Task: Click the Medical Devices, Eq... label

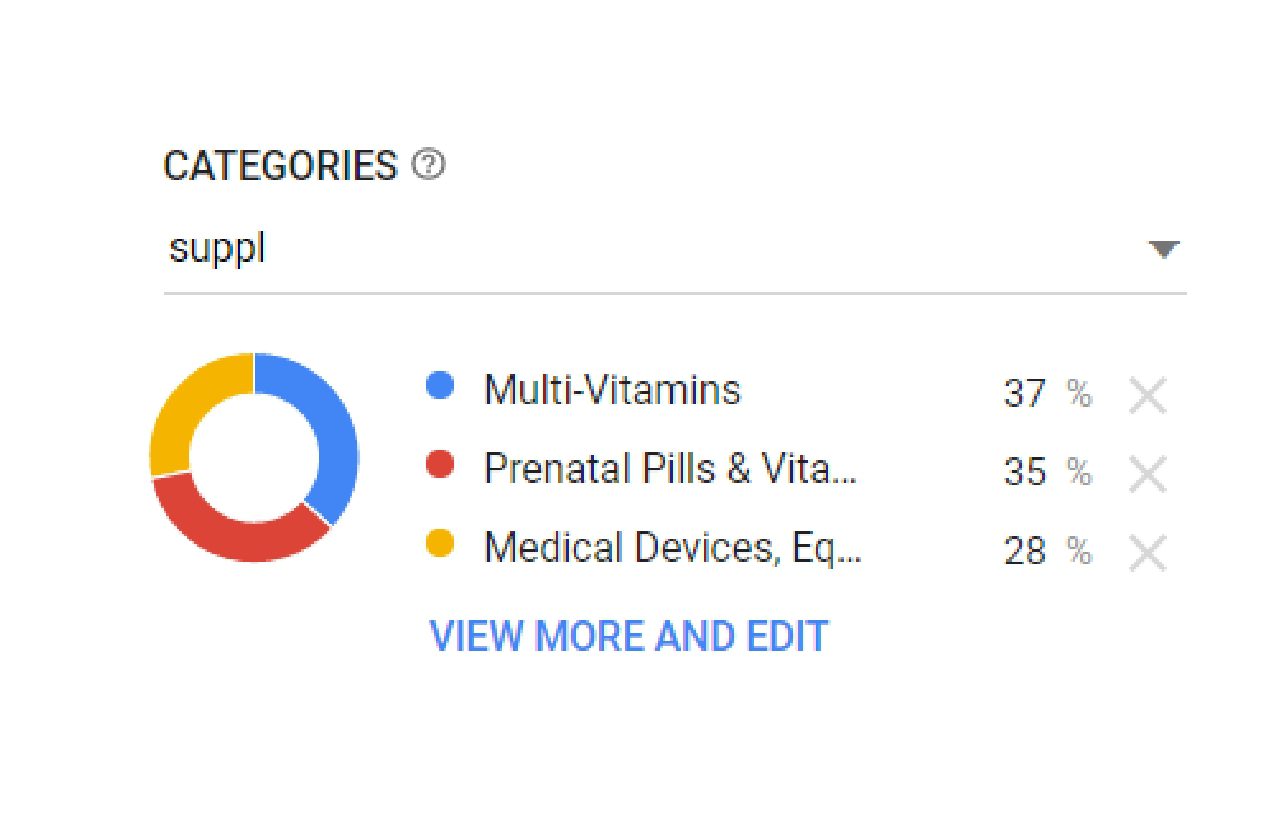Action: 672,548
